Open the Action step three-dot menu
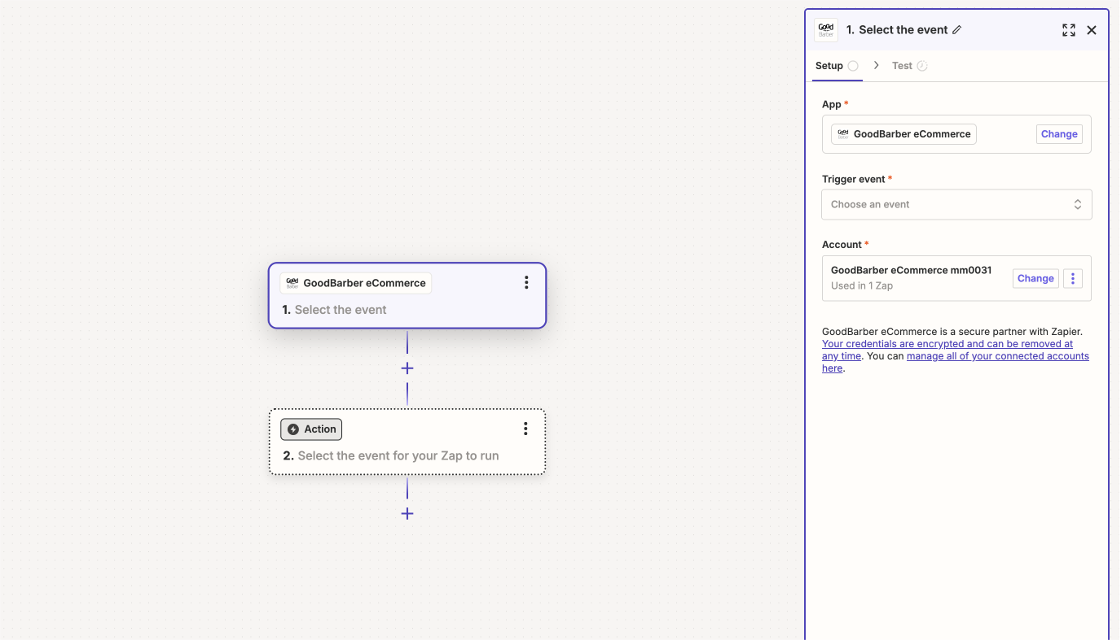1120x642 pixels. coord(525,429)
